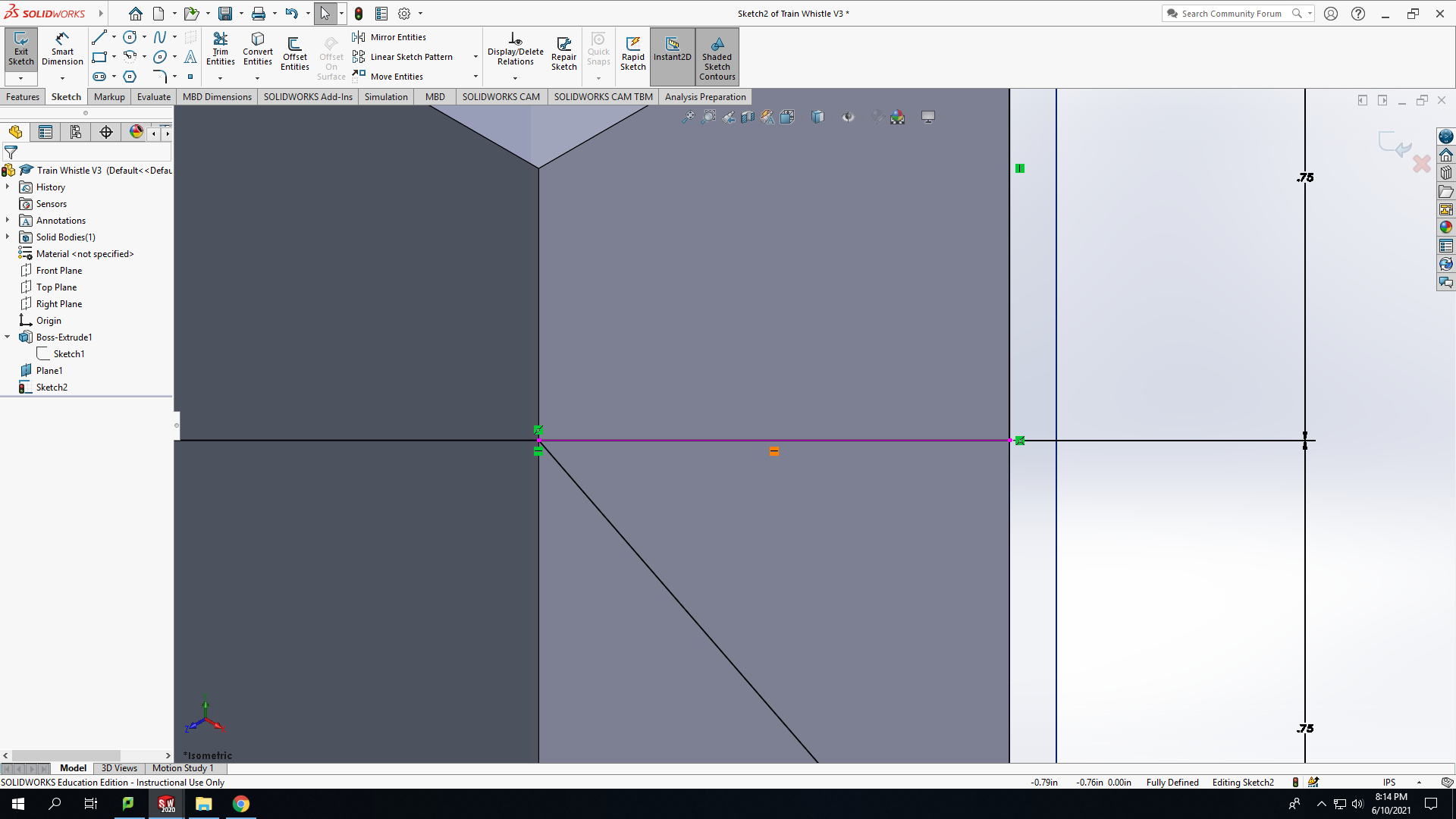Screen dimensions: 1456x819
Task: Expand the History tree node
Action: point(8,187)
